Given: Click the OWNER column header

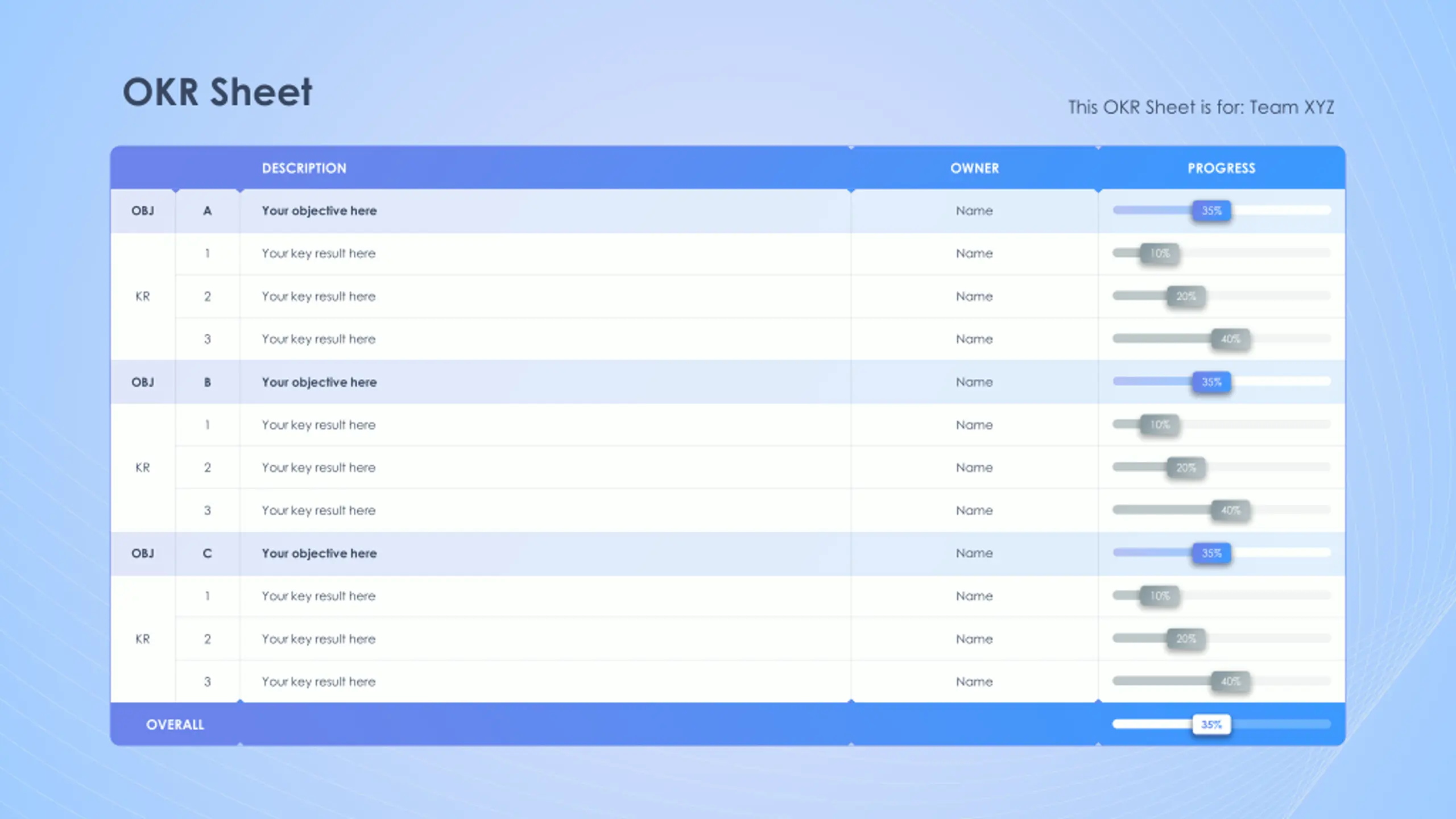Looking at the screenshot, I should pyautogui.click(x=974, y=168).
